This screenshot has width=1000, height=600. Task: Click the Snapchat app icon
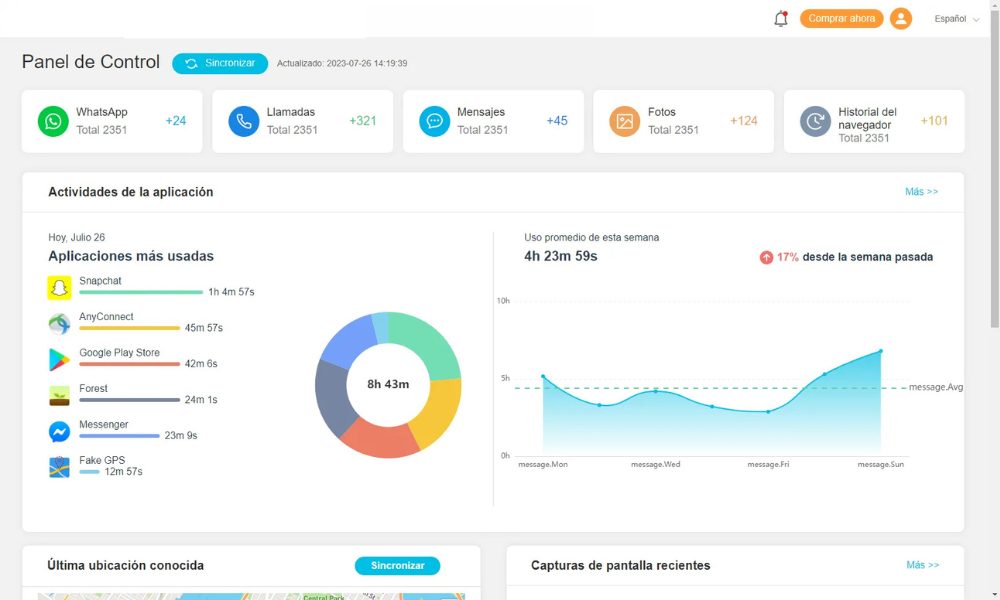(x=60, y=288)
